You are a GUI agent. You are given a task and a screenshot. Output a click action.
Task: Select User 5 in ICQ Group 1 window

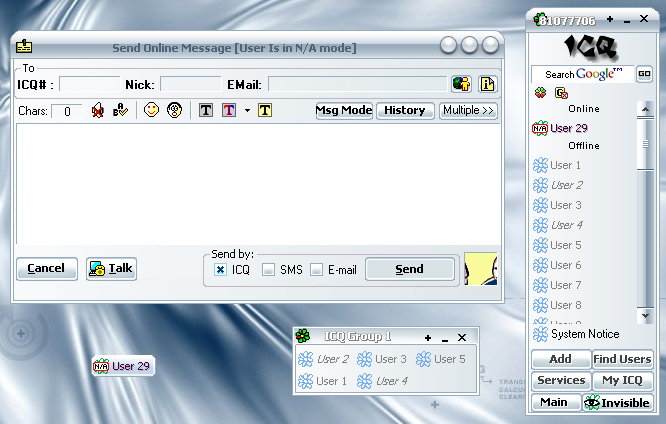pyautogui.click(x=440, y=359)
